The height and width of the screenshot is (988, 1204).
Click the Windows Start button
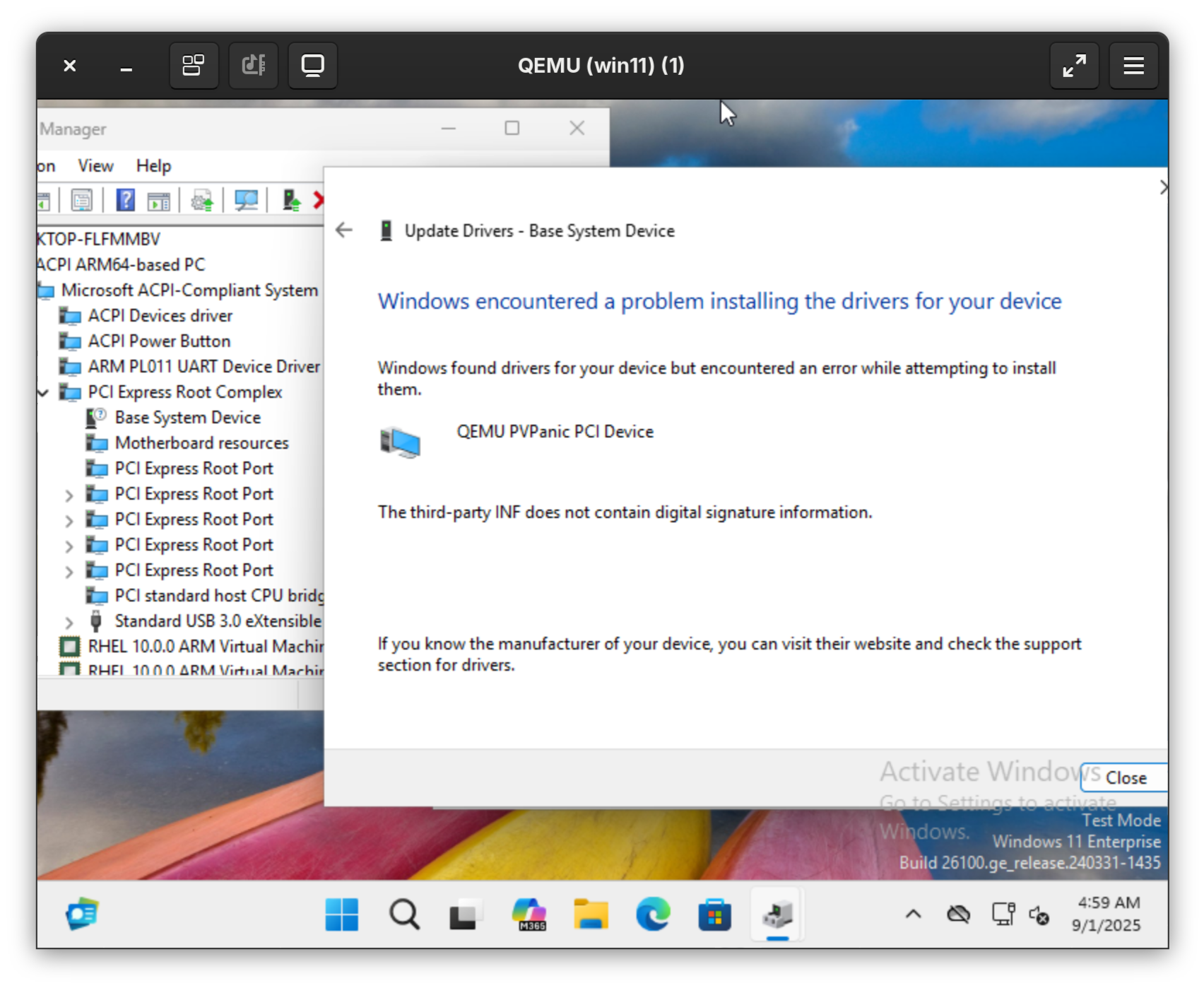pyautogui.click(x=342, y=915)
